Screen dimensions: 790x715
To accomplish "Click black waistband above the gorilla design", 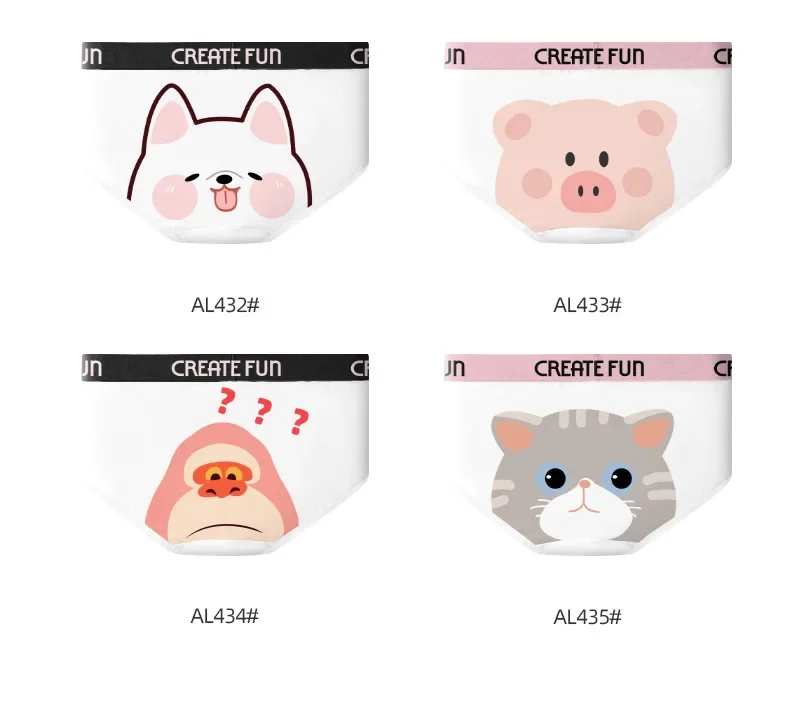I will pos(225,368).
